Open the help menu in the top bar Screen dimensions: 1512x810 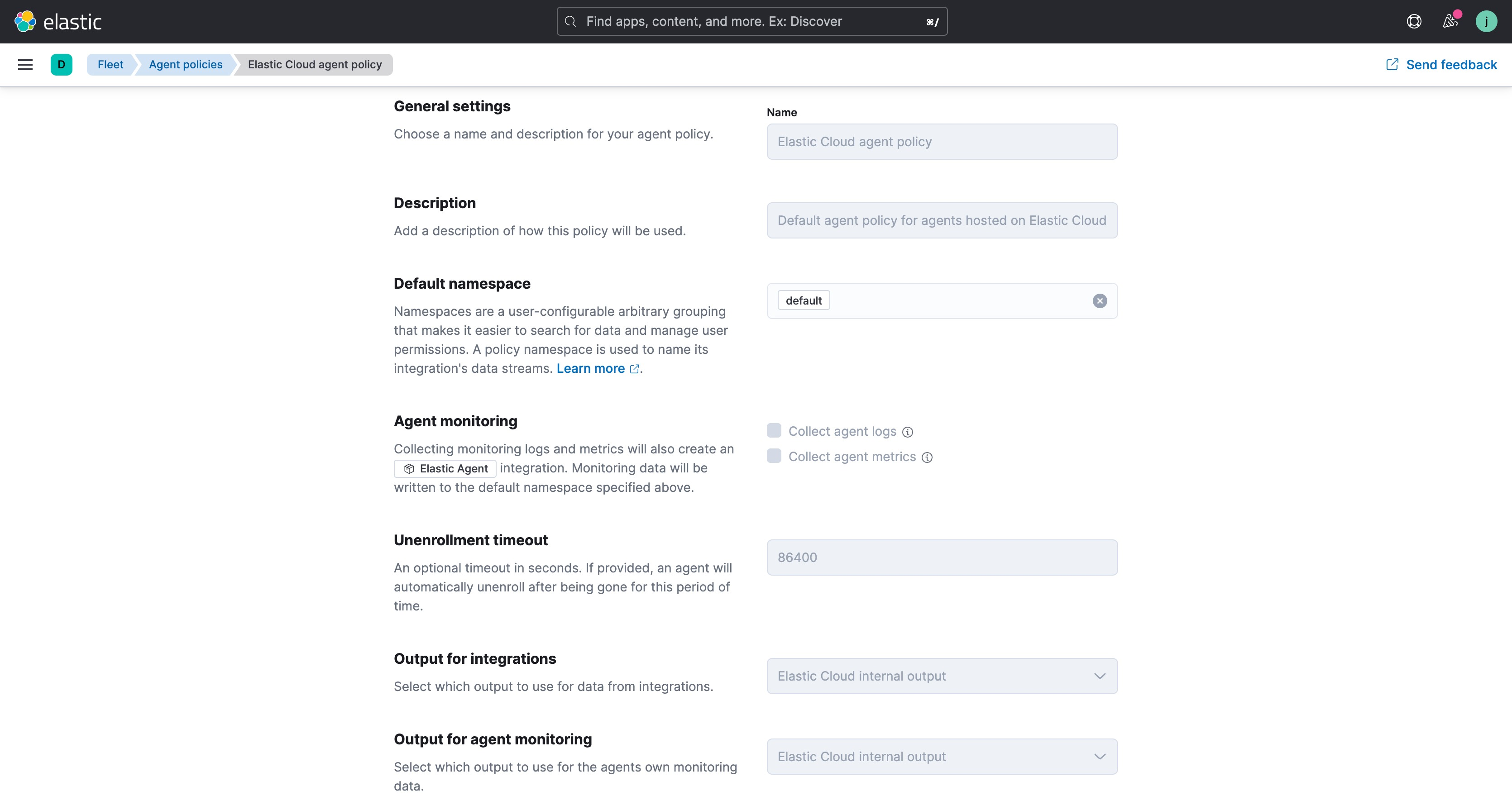coord(1415,21)
